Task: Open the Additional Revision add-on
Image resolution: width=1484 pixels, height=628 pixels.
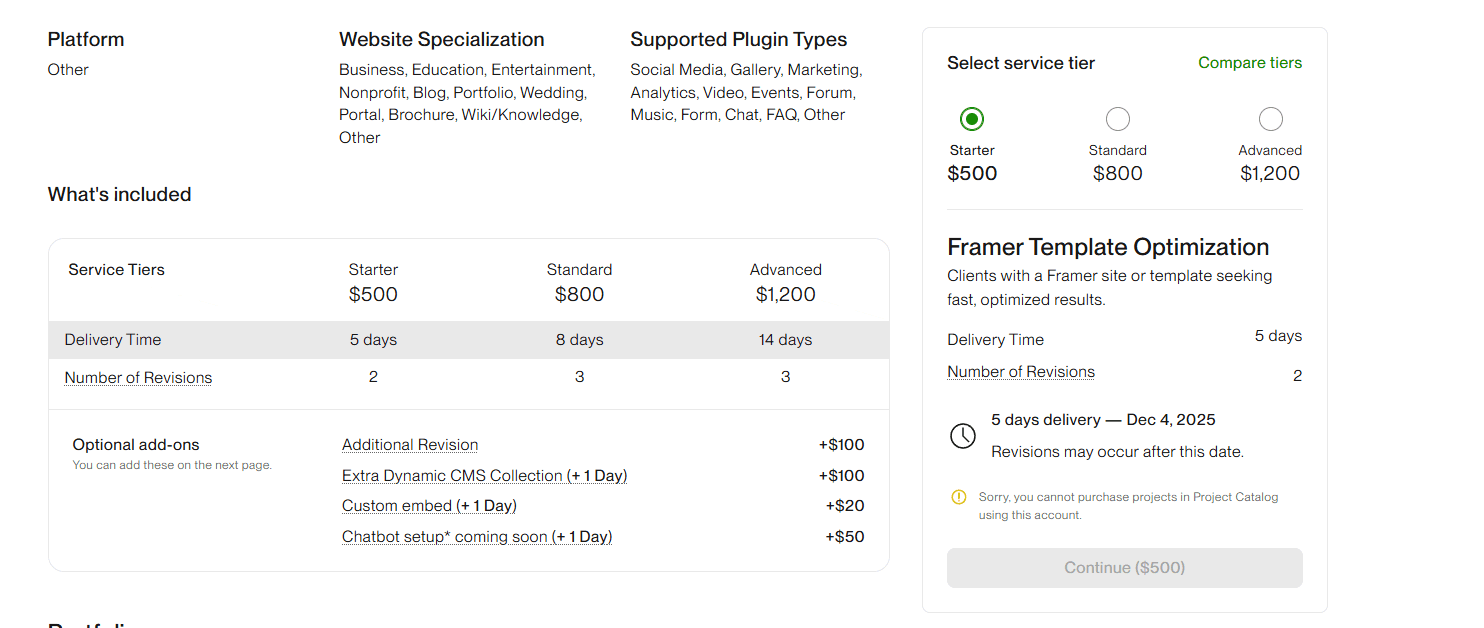Action: 410,445
